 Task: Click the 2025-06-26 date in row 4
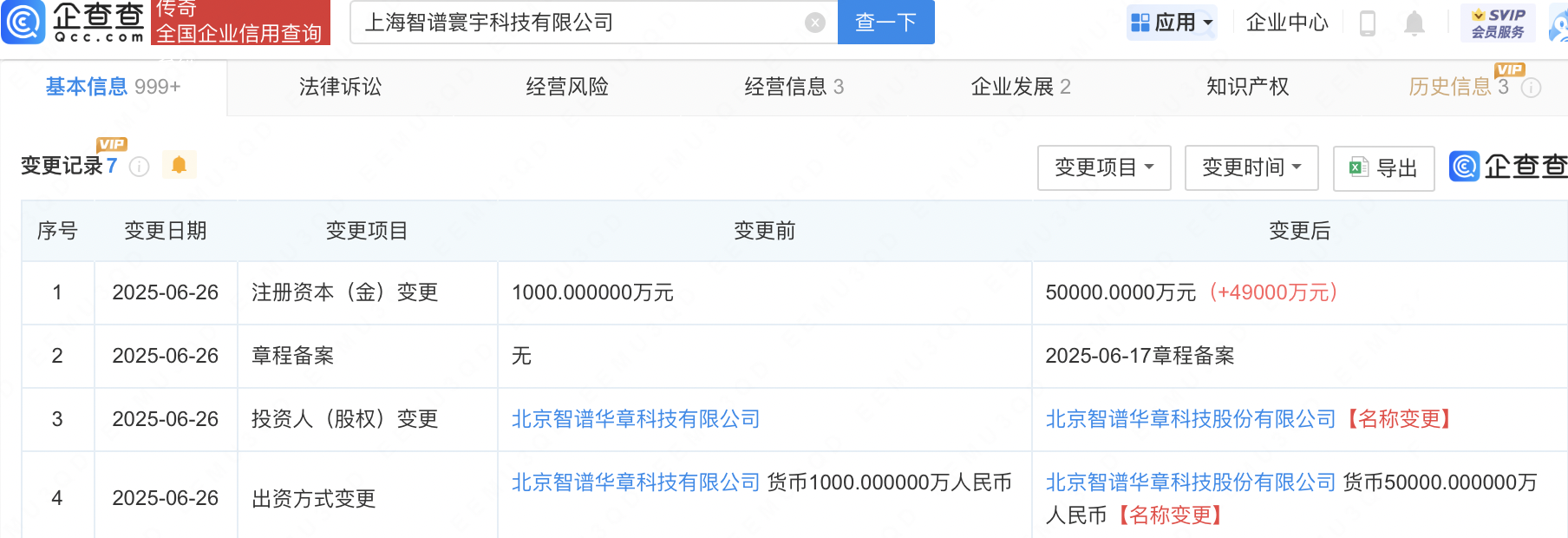[x=166, y=498]
